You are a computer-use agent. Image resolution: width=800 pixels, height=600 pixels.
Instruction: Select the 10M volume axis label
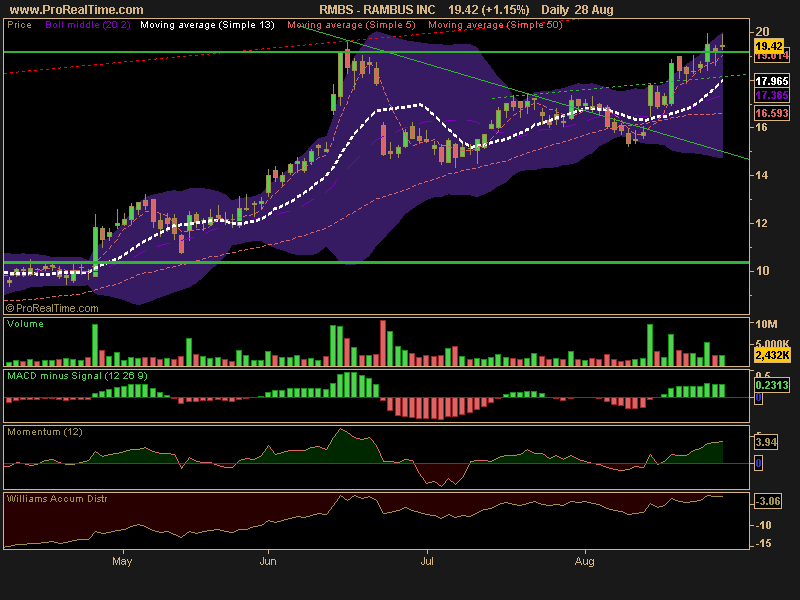pos(766,324)
